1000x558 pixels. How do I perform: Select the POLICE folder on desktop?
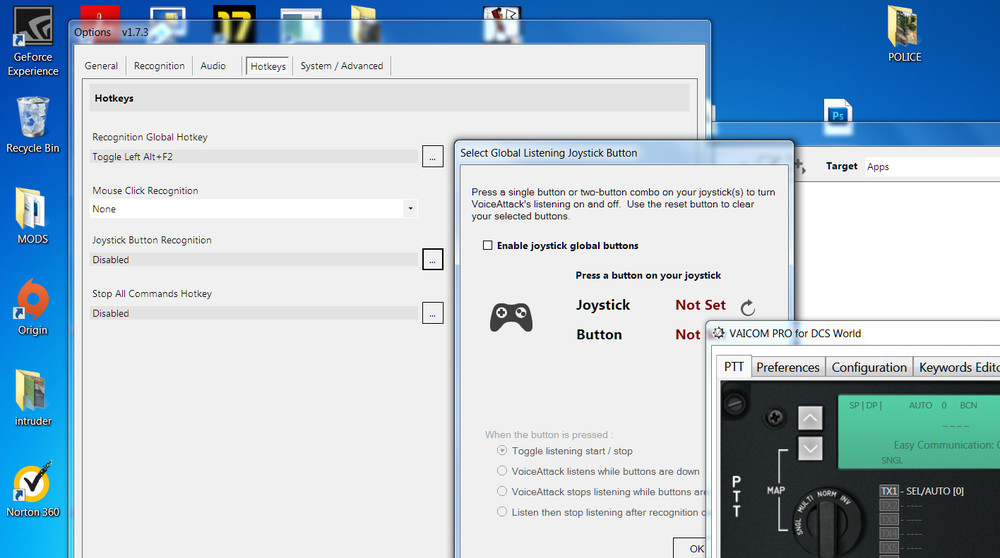point(904,34)
